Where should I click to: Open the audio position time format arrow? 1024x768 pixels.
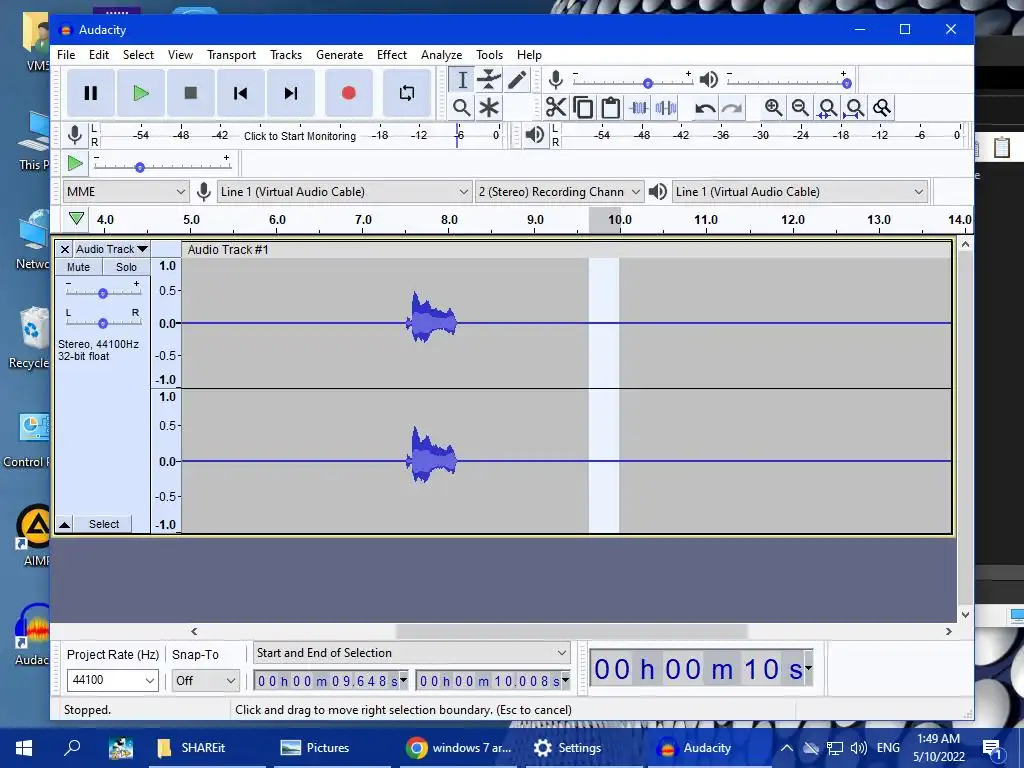click(x=808, y=667)
